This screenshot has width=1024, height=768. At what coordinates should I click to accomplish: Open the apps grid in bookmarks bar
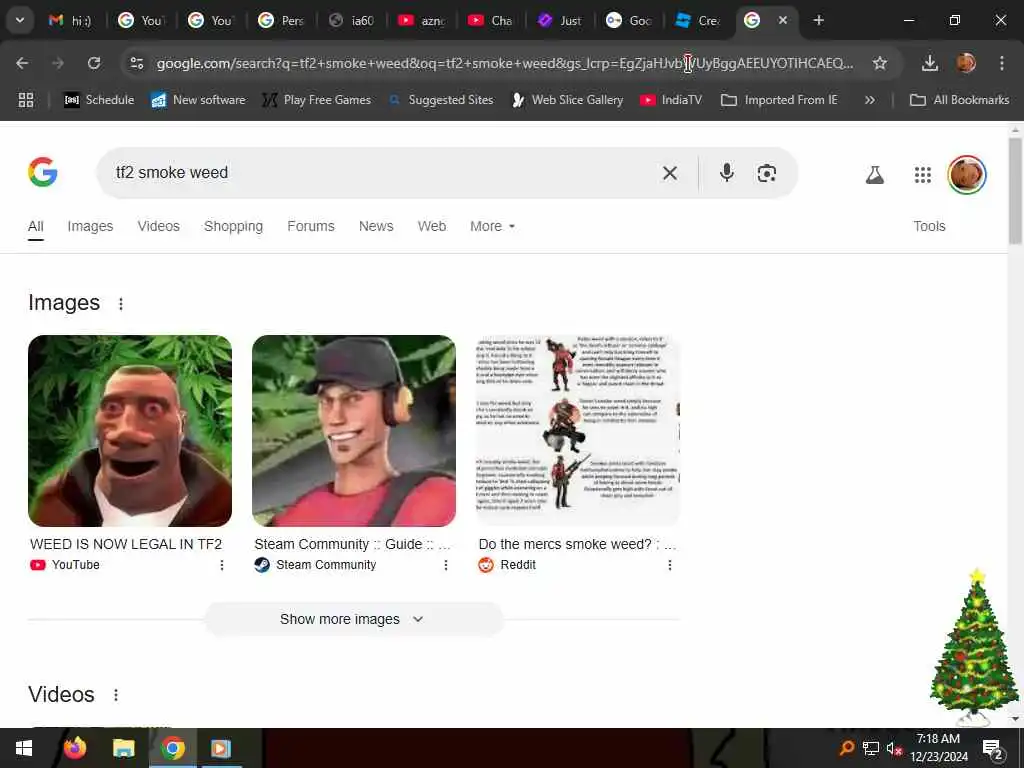(x=25, y=100)
